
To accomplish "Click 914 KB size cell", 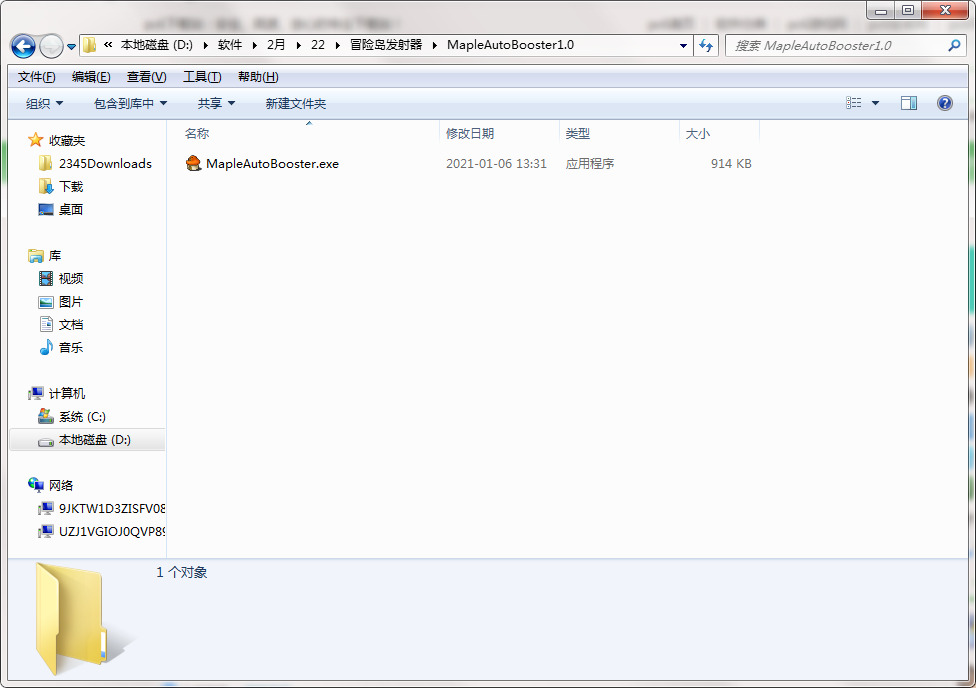I will 731,164.
